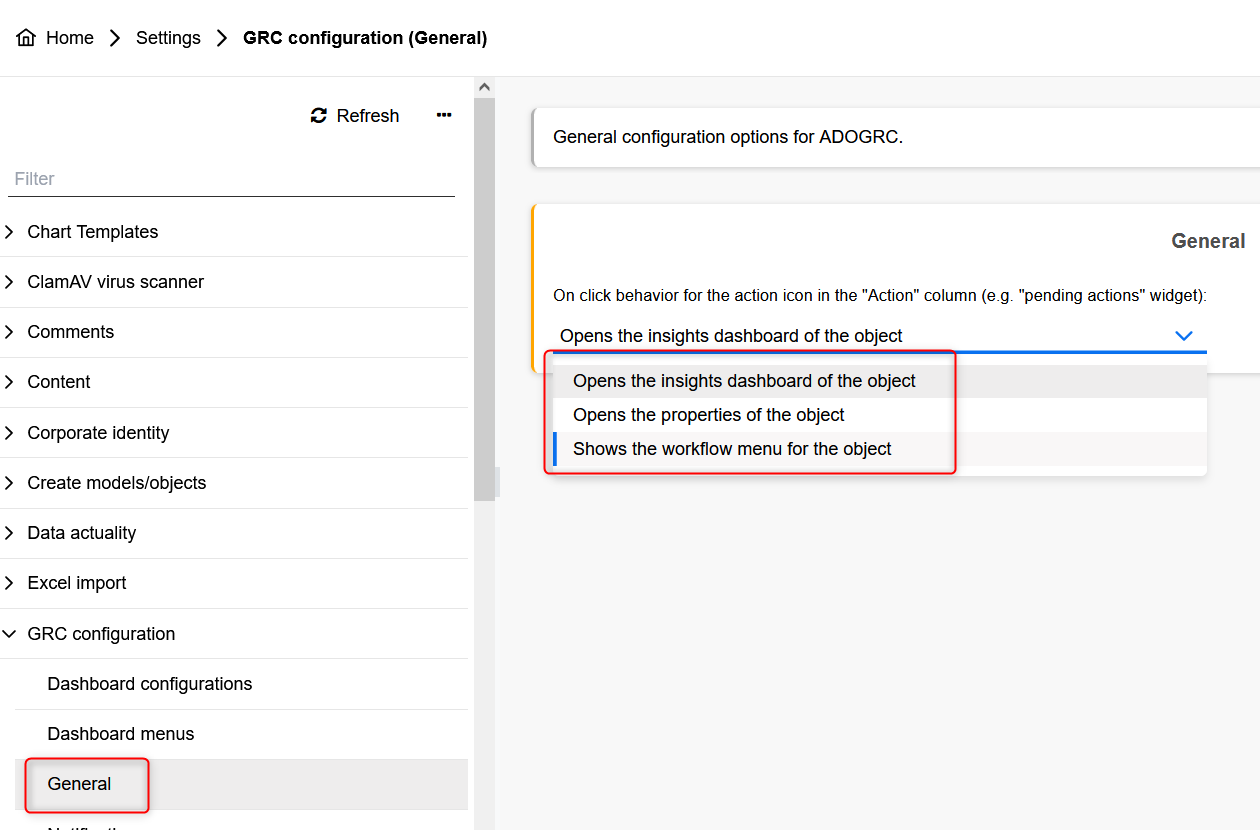Open Dashboard menus settings item
Image resolution: width=1260 pixels, height=830 pixels.
point(121,734)
